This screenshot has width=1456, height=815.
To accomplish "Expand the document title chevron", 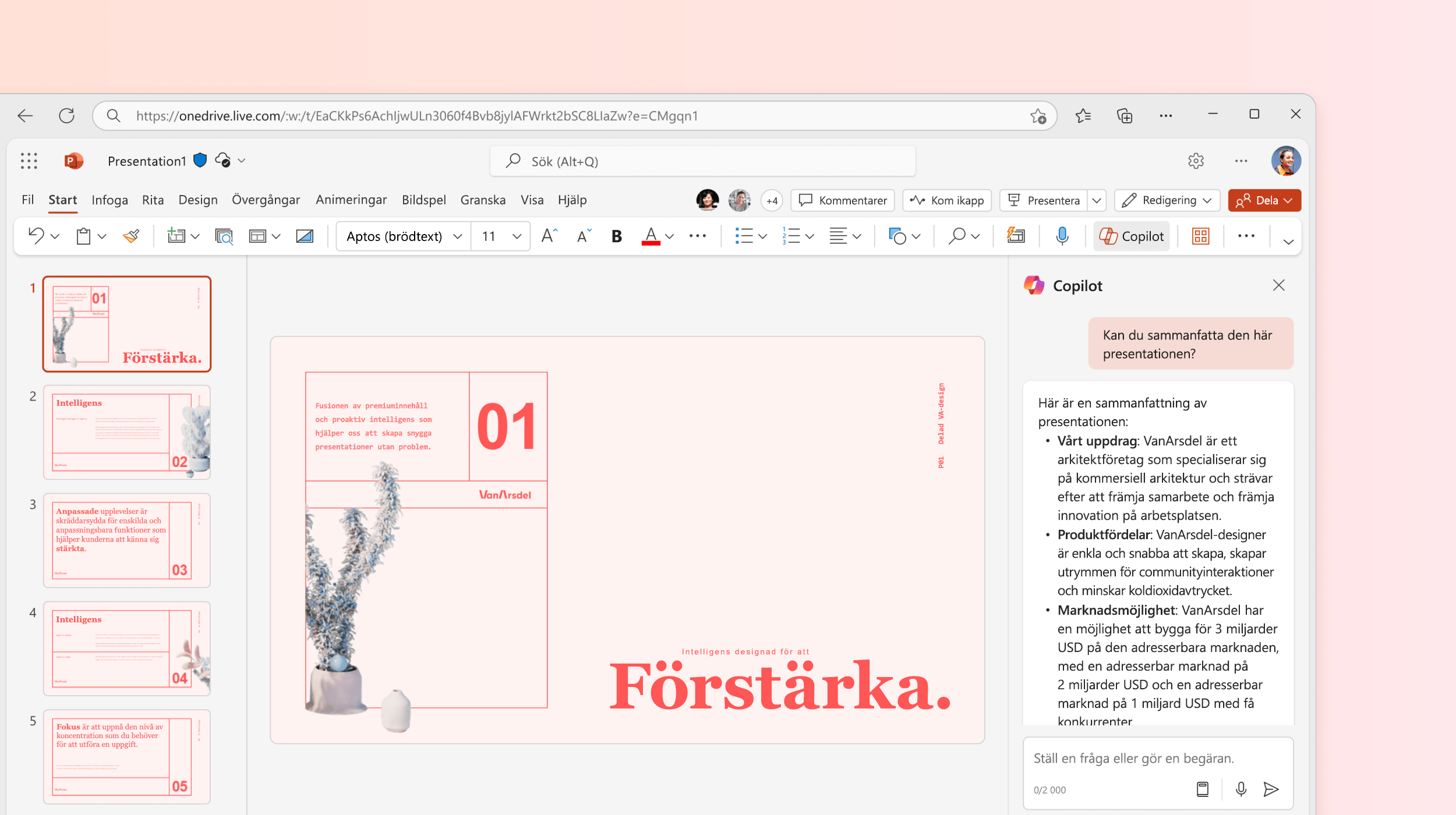I will pos(242,161).
